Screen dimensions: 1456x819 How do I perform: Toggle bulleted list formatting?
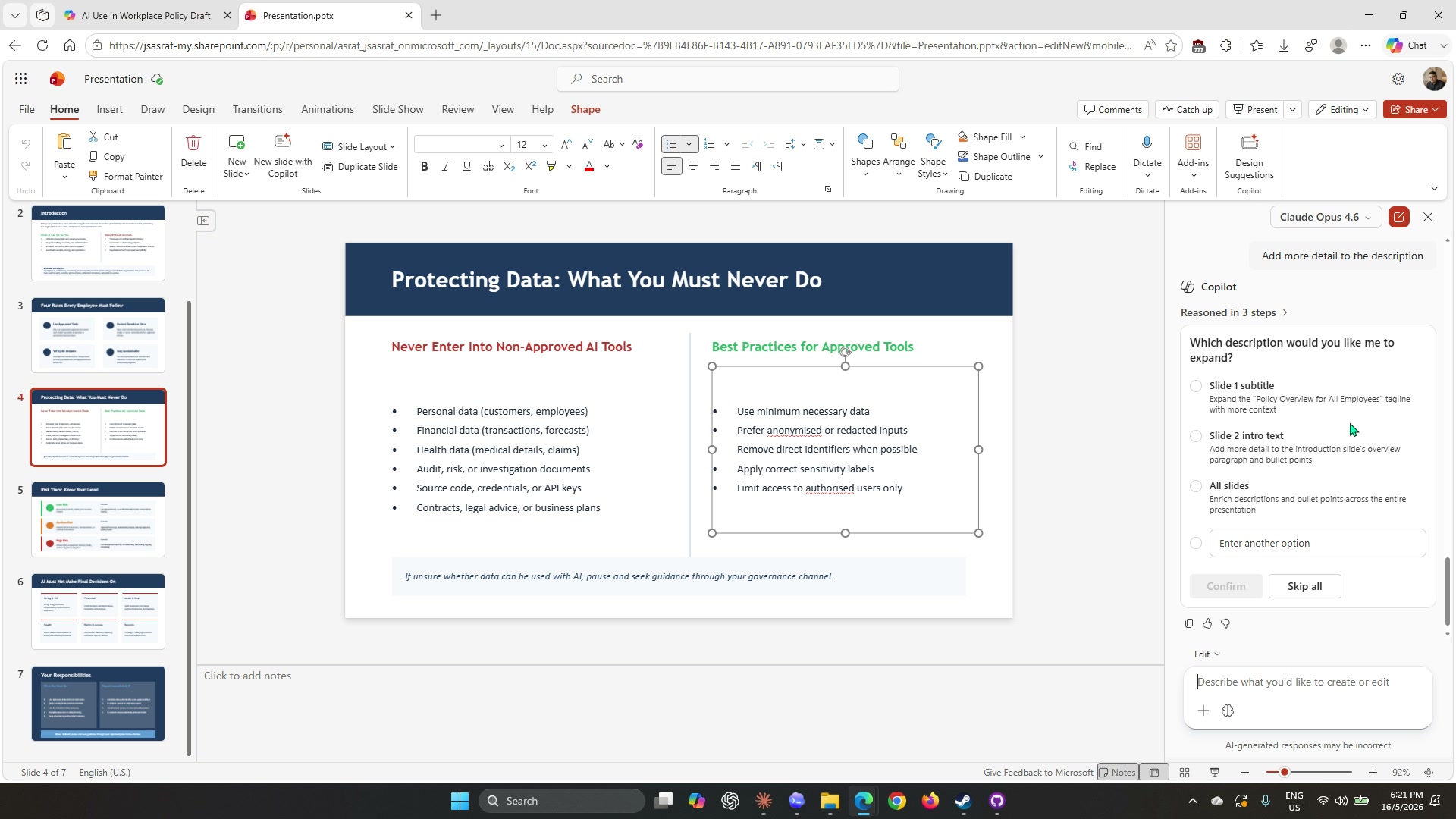(x=672, y=144)
